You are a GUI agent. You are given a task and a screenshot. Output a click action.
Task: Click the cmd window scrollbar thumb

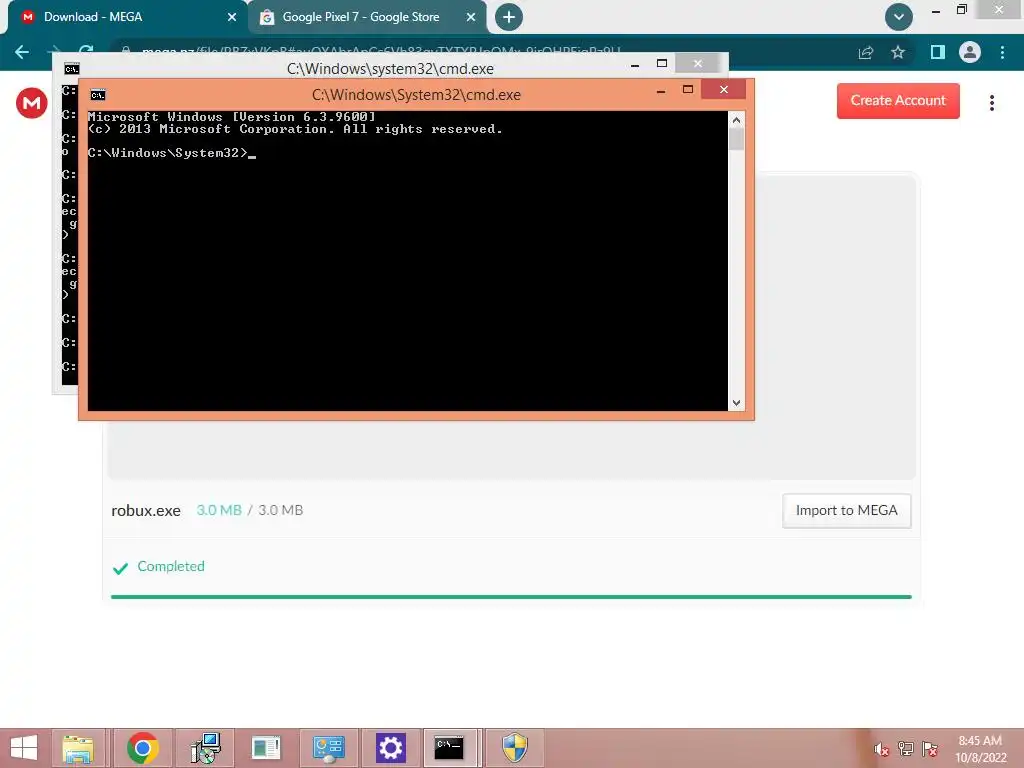pyautogui.click(x=736, y=139)
